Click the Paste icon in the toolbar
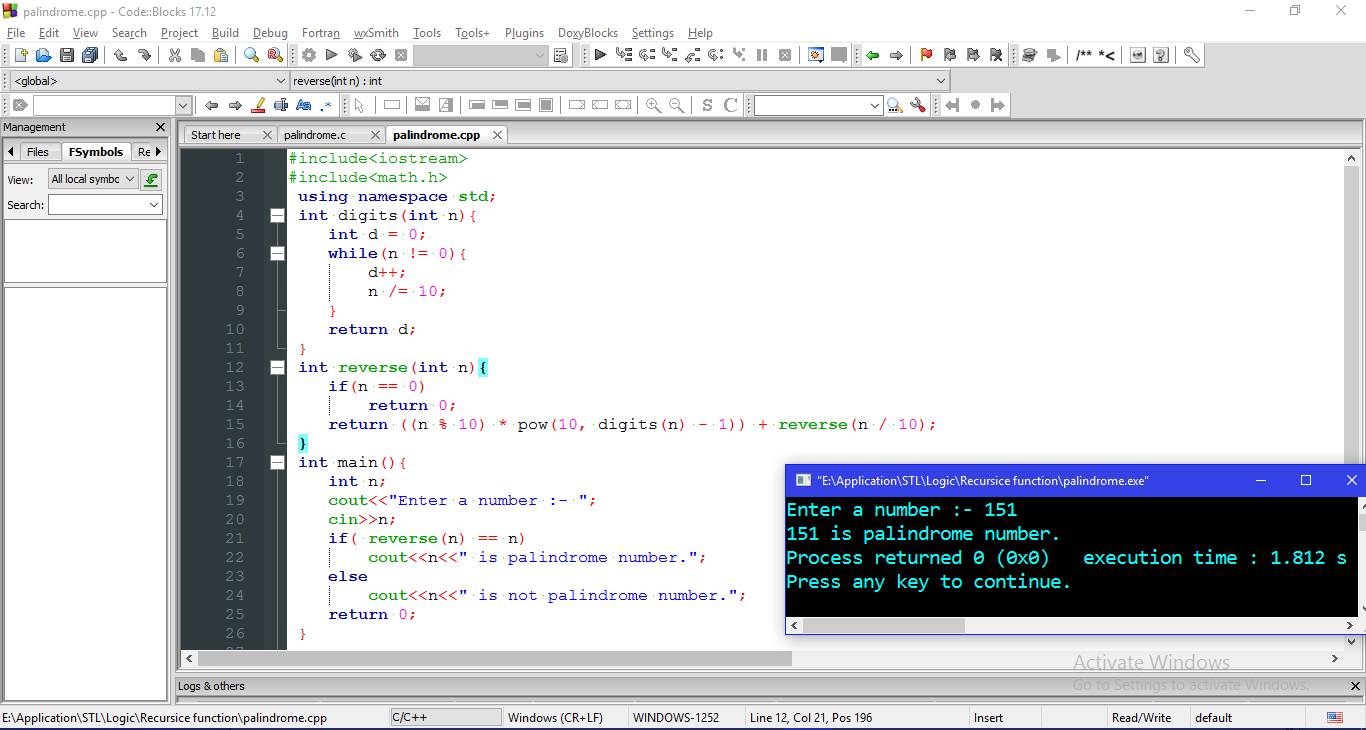The image size is (1366, 730). pos(221,55)
